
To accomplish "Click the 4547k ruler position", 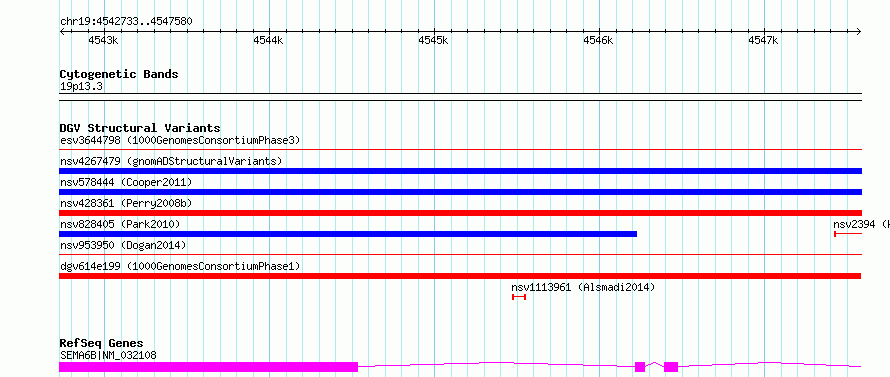I will click(x=763, y=40).
